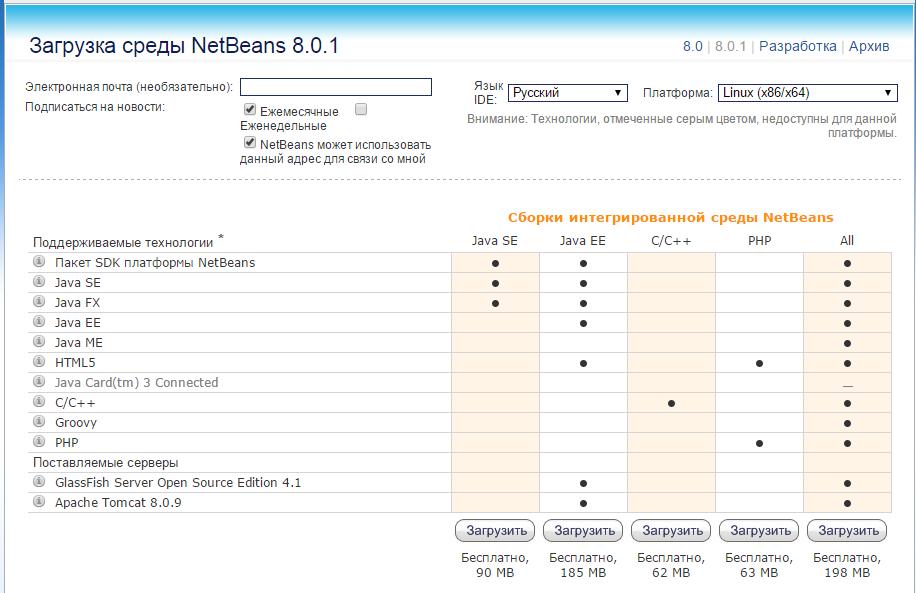Screen dimensions: 916x593
Task: Click info icon next to Java EE row
Action: coord(39,321)
